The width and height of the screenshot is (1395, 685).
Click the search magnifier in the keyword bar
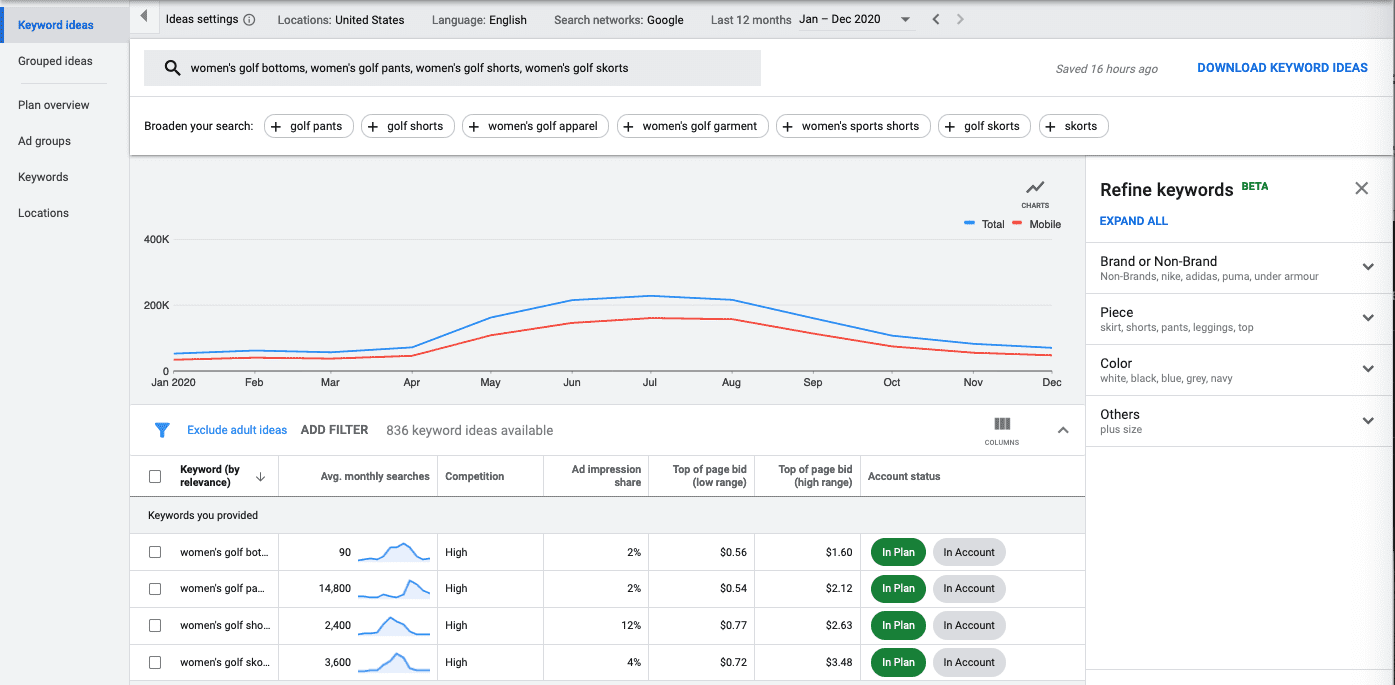coord(171,67)
